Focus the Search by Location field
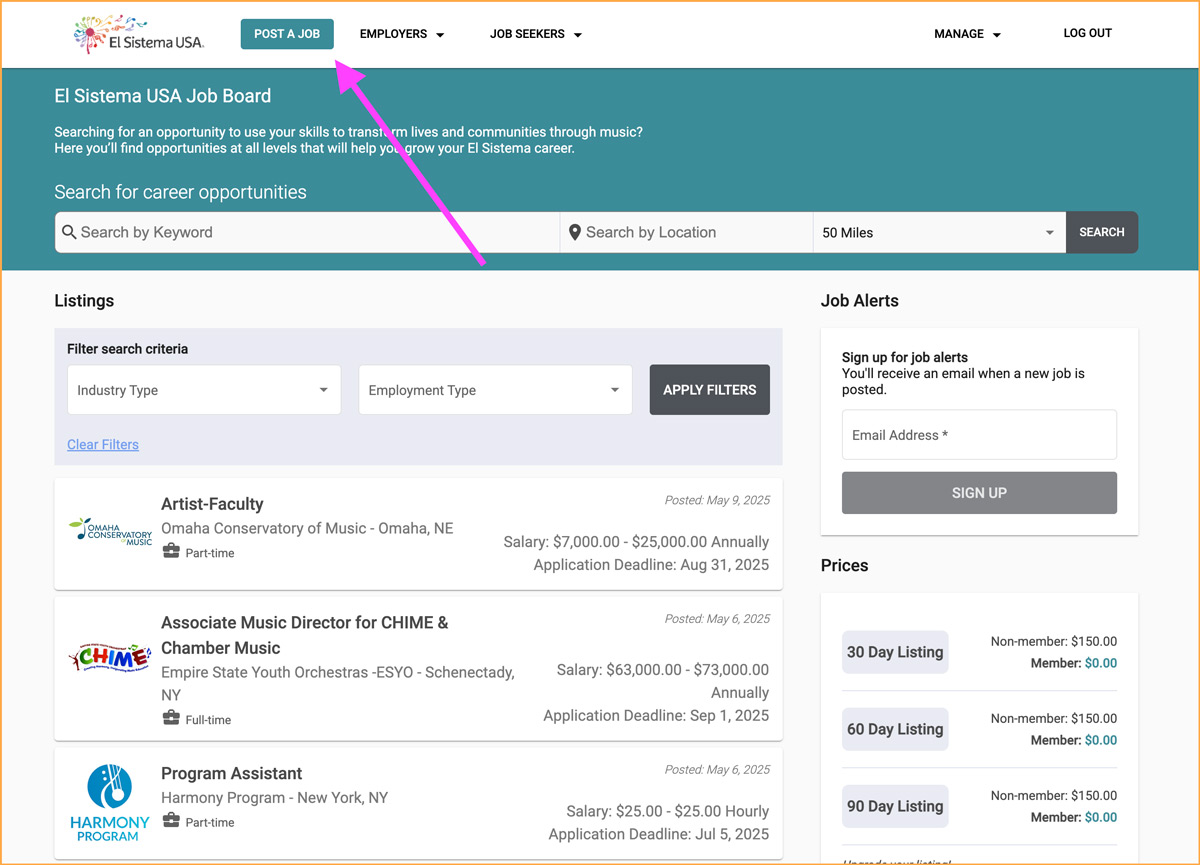This screenshot has height=865, width=1200. point(686,232)
